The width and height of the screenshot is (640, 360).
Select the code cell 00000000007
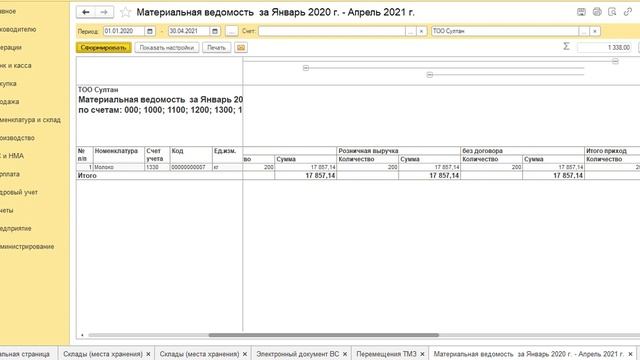pos(191,167)
